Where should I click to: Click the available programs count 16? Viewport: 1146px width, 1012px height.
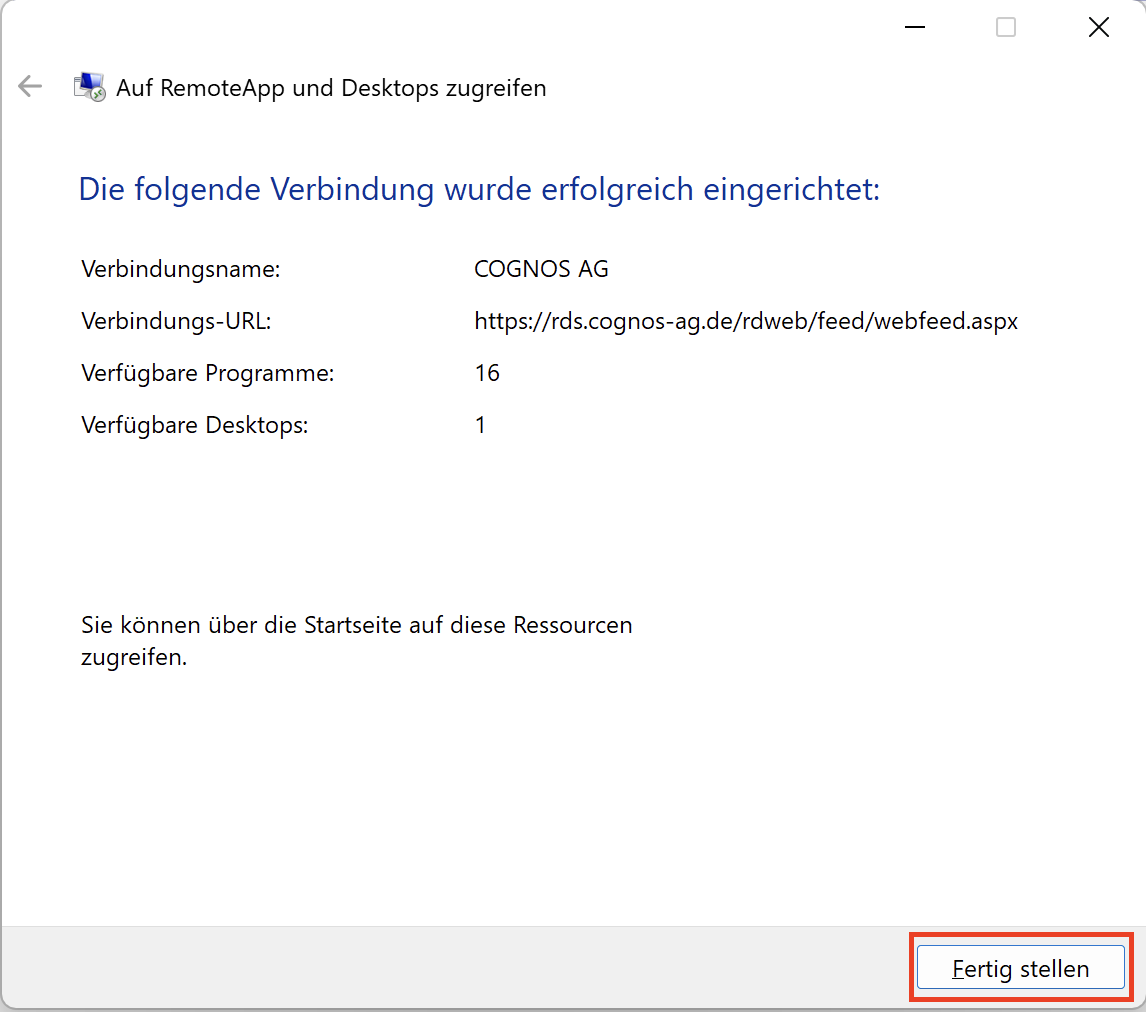click(x=487, y=373)
